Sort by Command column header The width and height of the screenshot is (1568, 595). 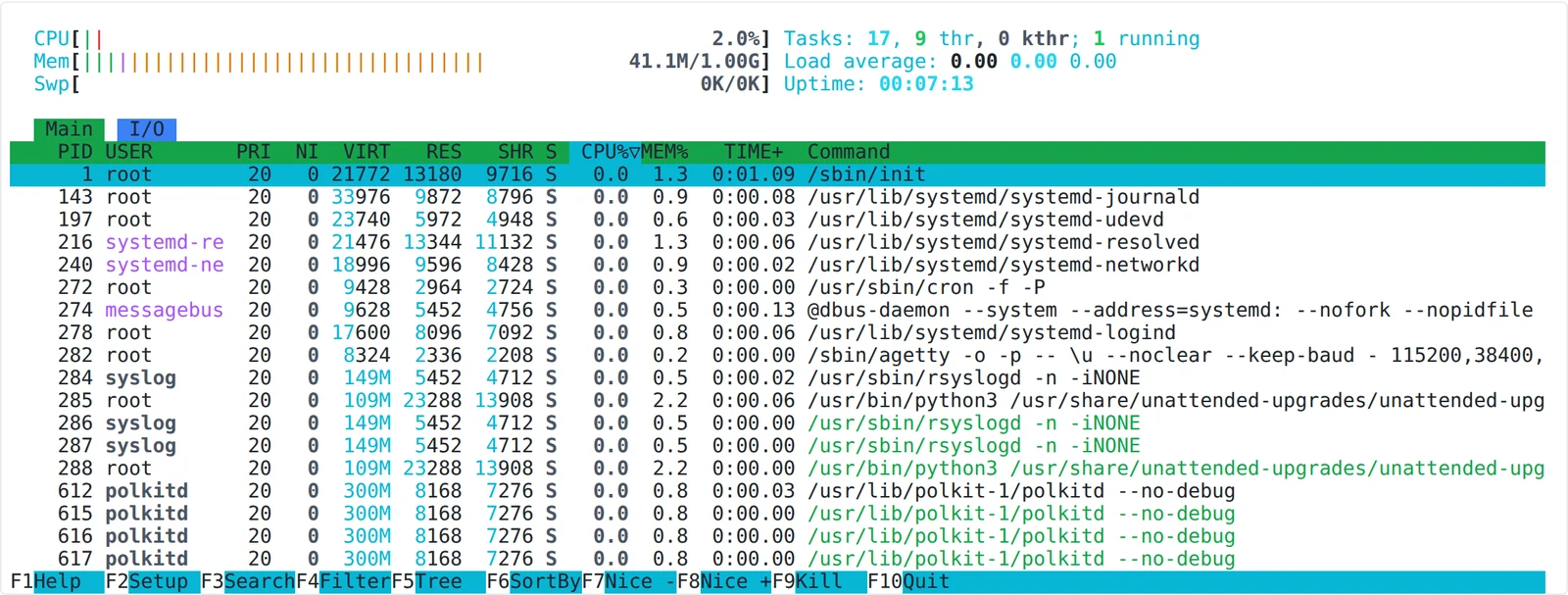[x=849, y=152]
